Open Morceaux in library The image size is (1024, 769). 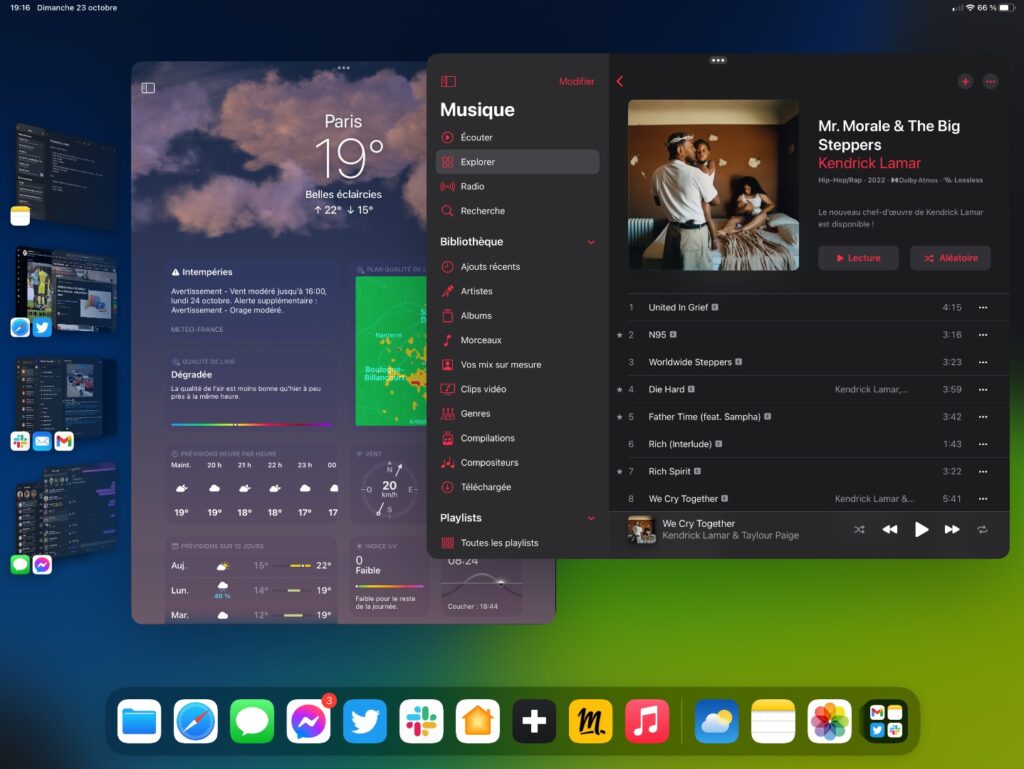tap(517, 340)
